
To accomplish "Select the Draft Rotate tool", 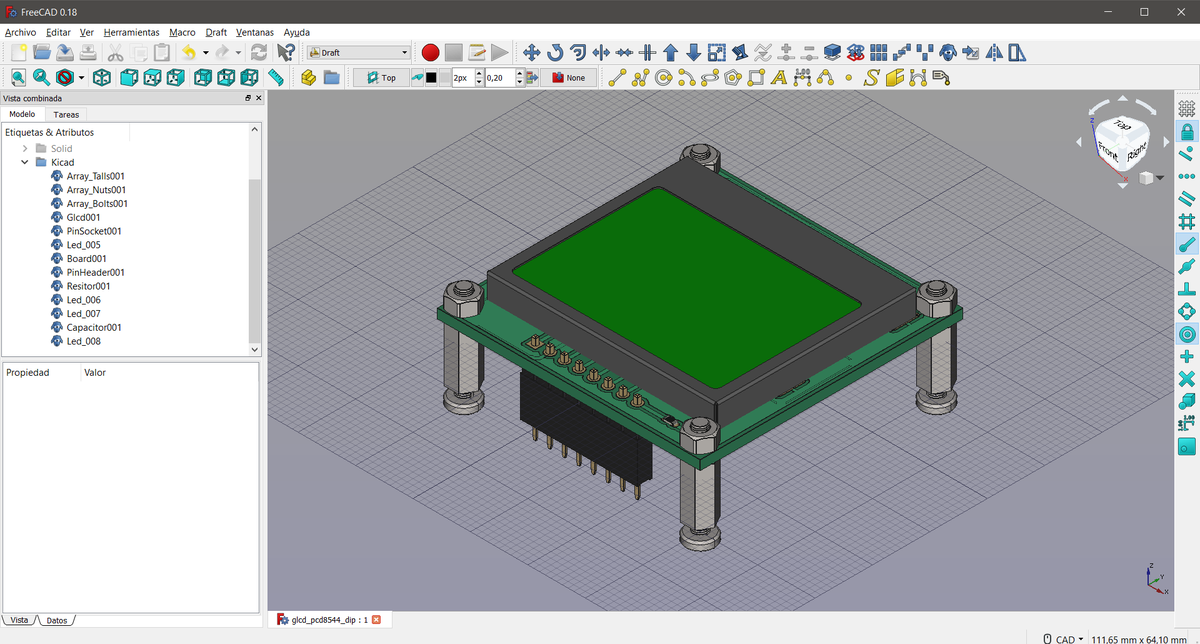I will [x=555, y=52].
